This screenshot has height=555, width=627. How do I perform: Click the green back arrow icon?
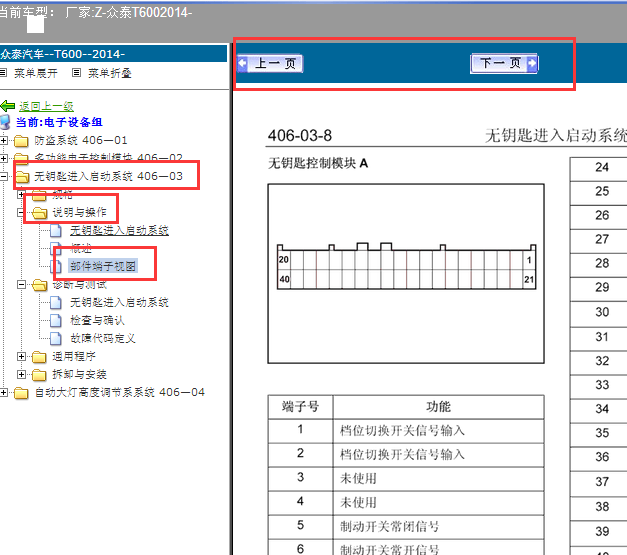(x=8, y=106)
